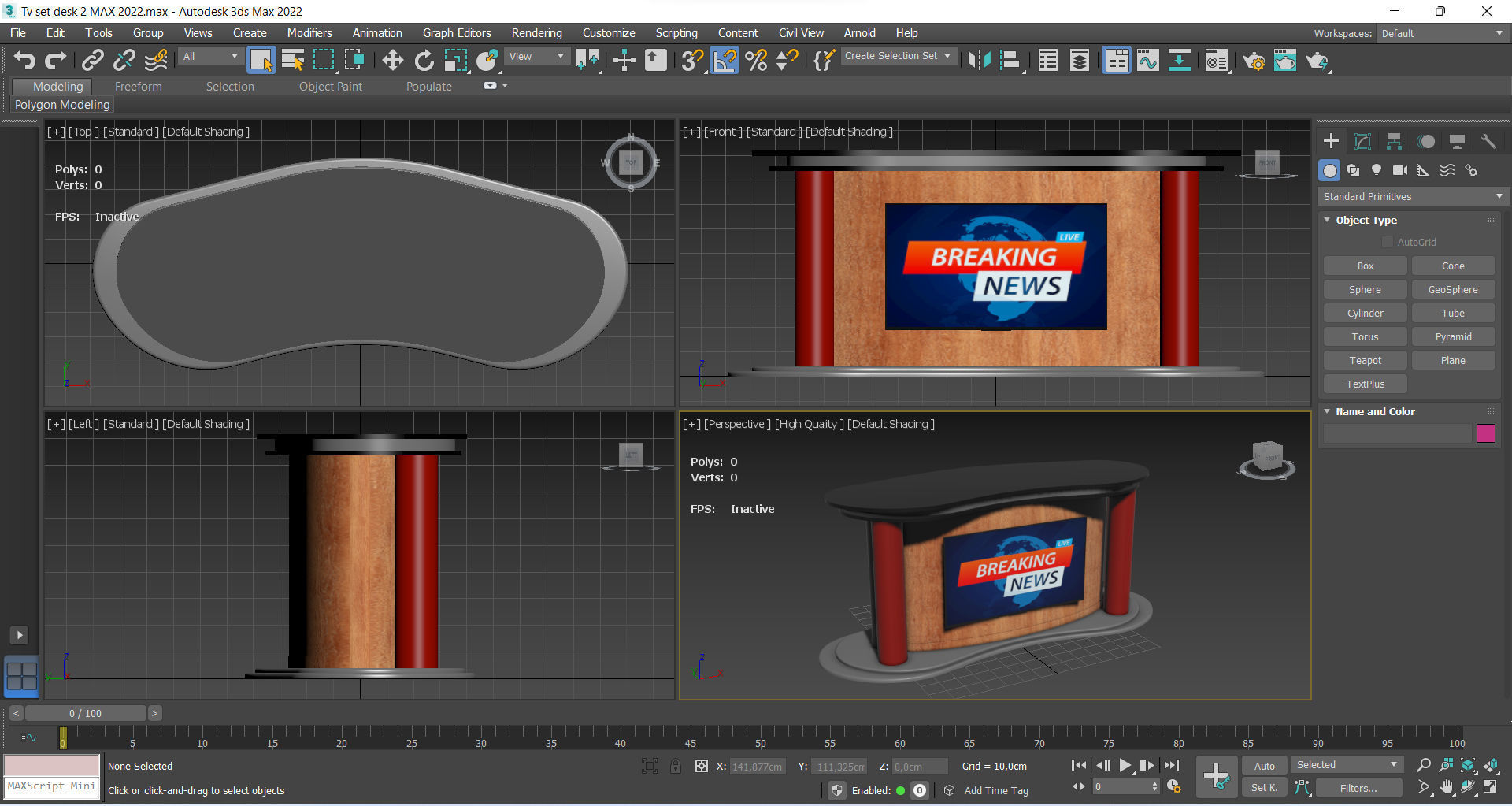Image resolution: width=1512 pixels, height=806 pixels.
Task: Click the Mirror tool icon
Action: (x=979, y=60)
